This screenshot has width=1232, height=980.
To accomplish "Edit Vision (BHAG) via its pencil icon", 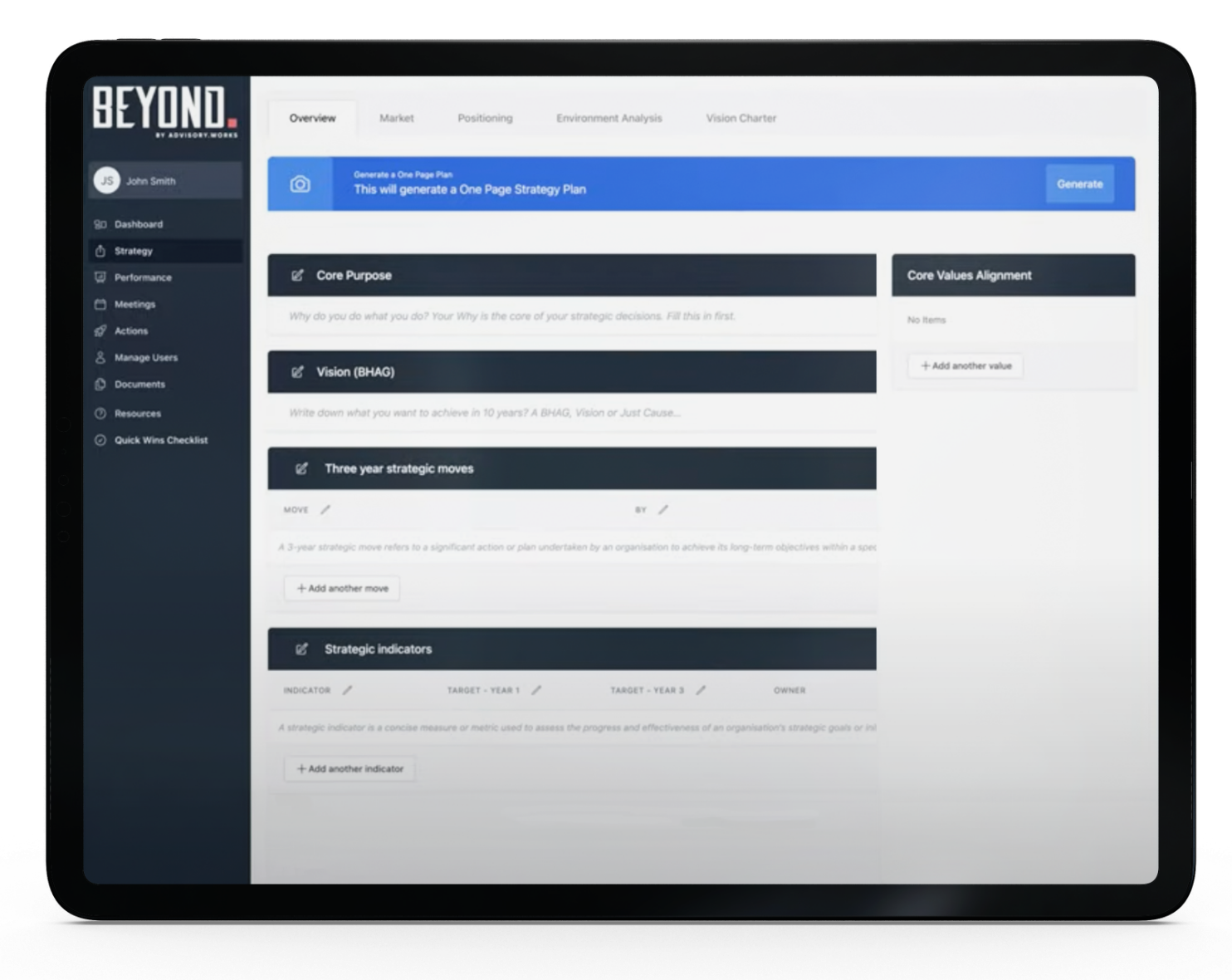I will (297, 372).
